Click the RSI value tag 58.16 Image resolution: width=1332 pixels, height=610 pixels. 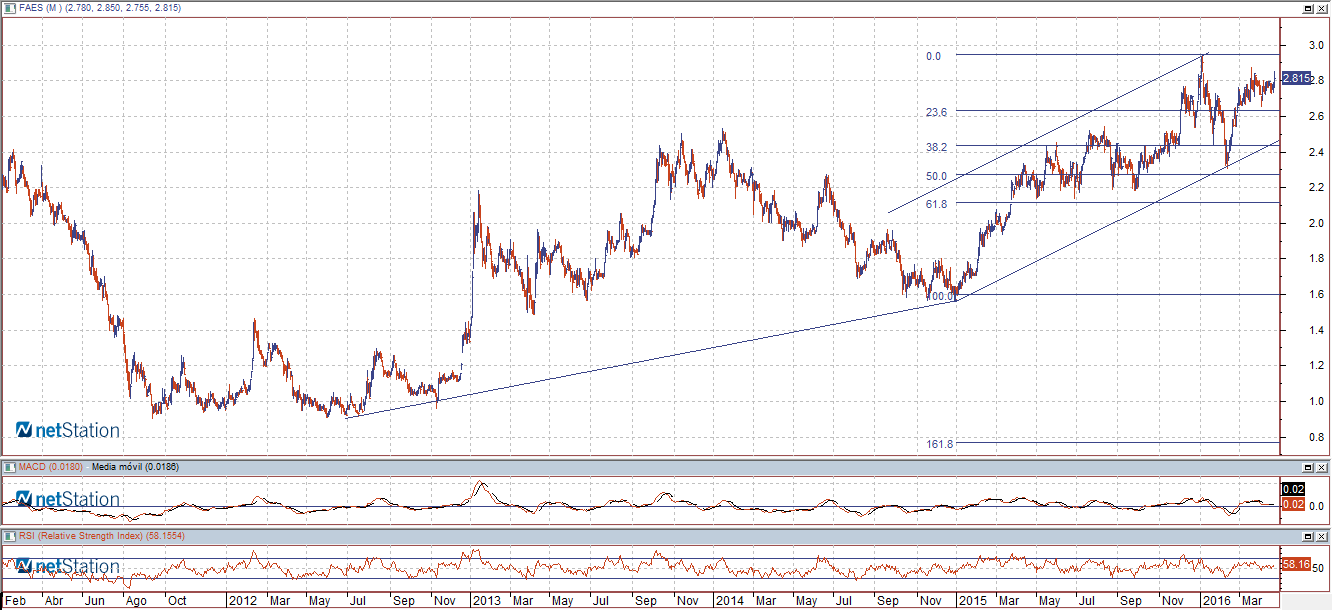pos(1296,565)
